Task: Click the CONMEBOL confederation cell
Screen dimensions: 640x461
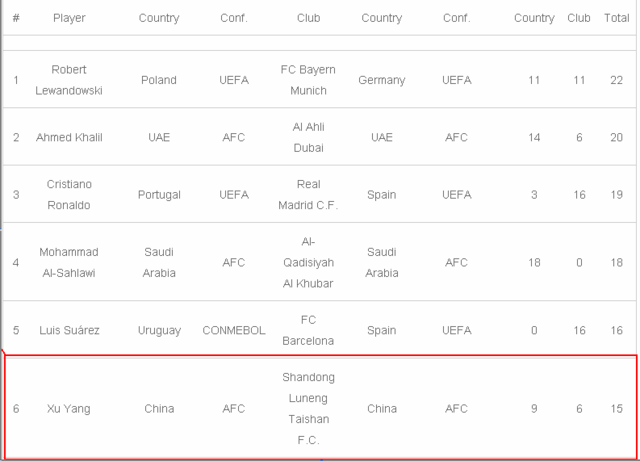Action: tap(234, 329)
